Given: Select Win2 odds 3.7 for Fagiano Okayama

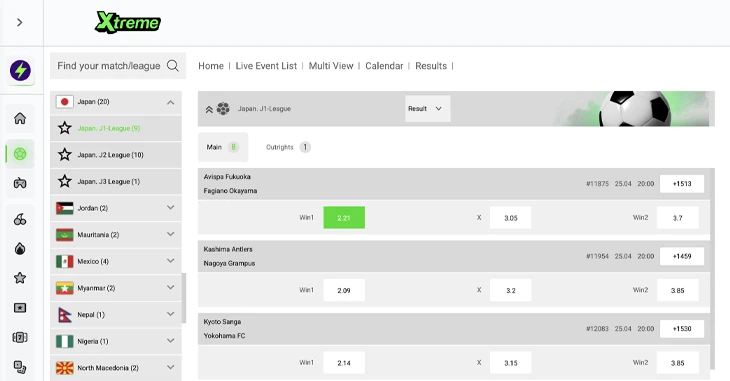Looking at the screenshot, I should tap(677, 218).
